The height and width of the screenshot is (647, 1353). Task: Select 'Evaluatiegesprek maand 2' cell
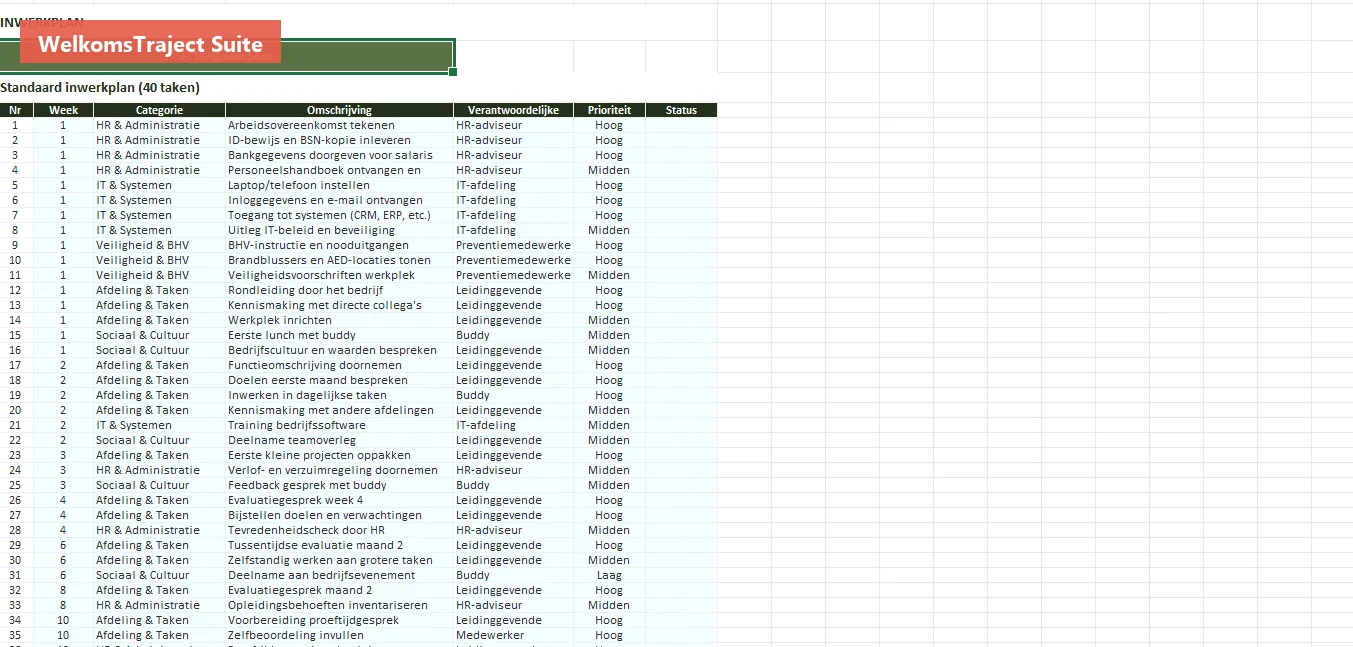[x=340, y=590]
